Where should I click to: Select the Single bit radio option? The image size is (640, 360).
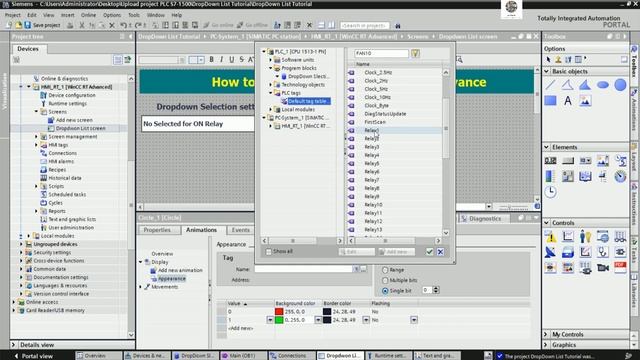(385, 291)
